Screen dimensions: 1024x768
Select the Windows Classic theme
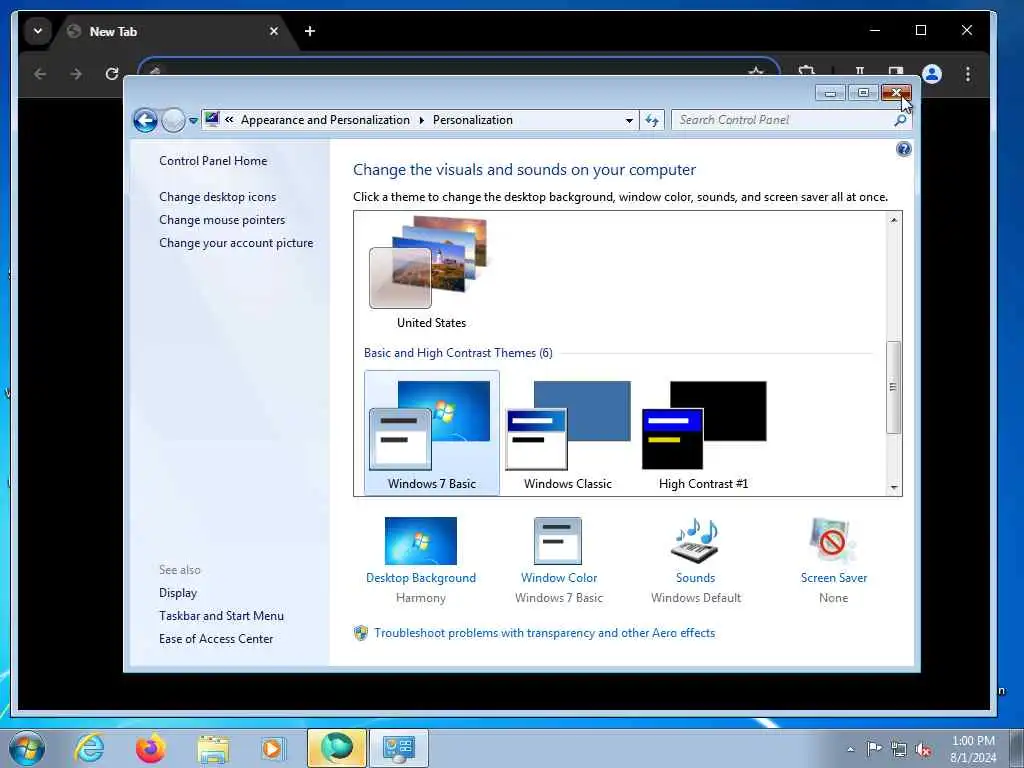pos(568,433)
